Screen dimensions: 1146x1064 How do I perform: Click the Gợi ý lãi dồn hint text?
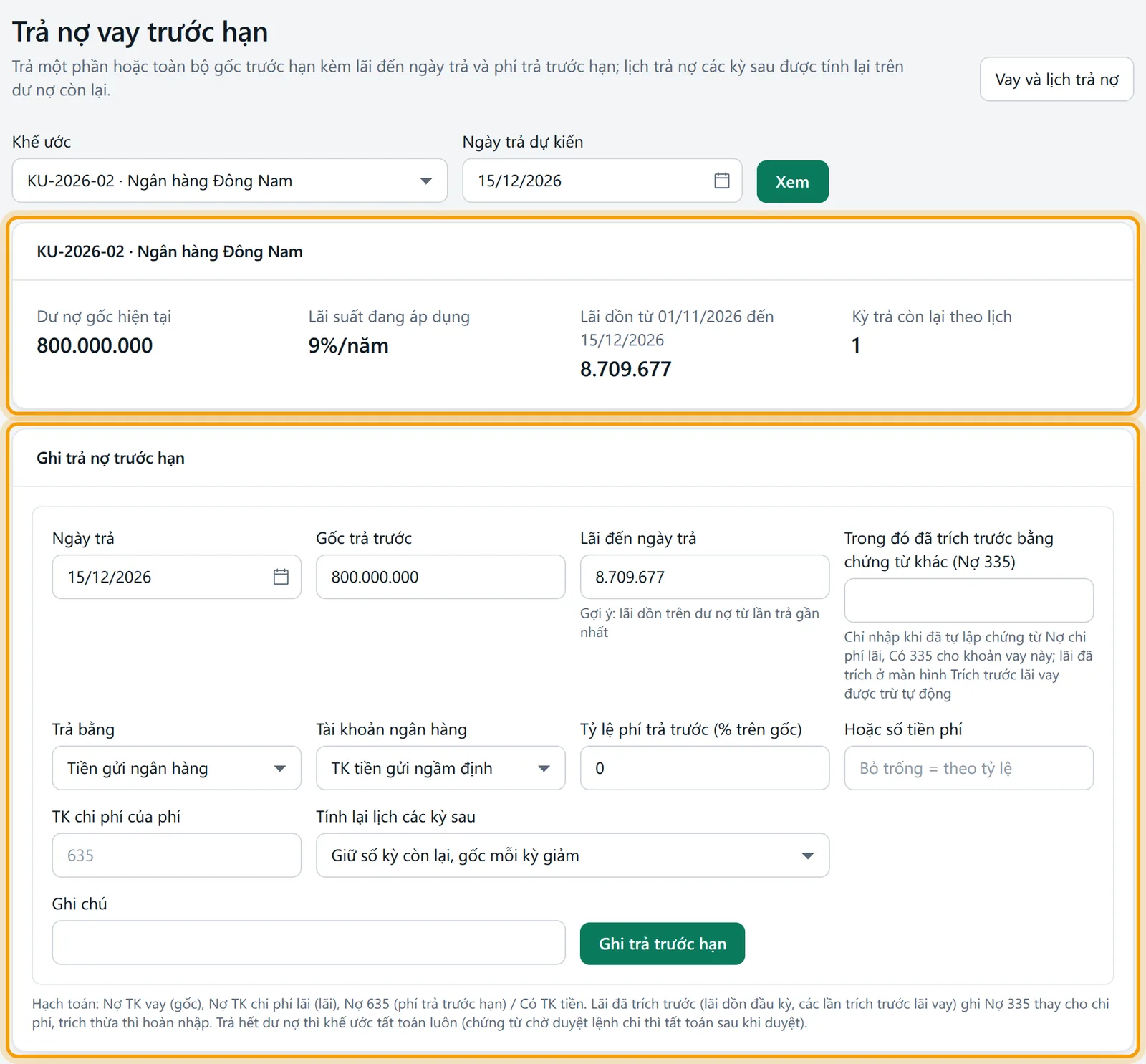tap(700, 623)
